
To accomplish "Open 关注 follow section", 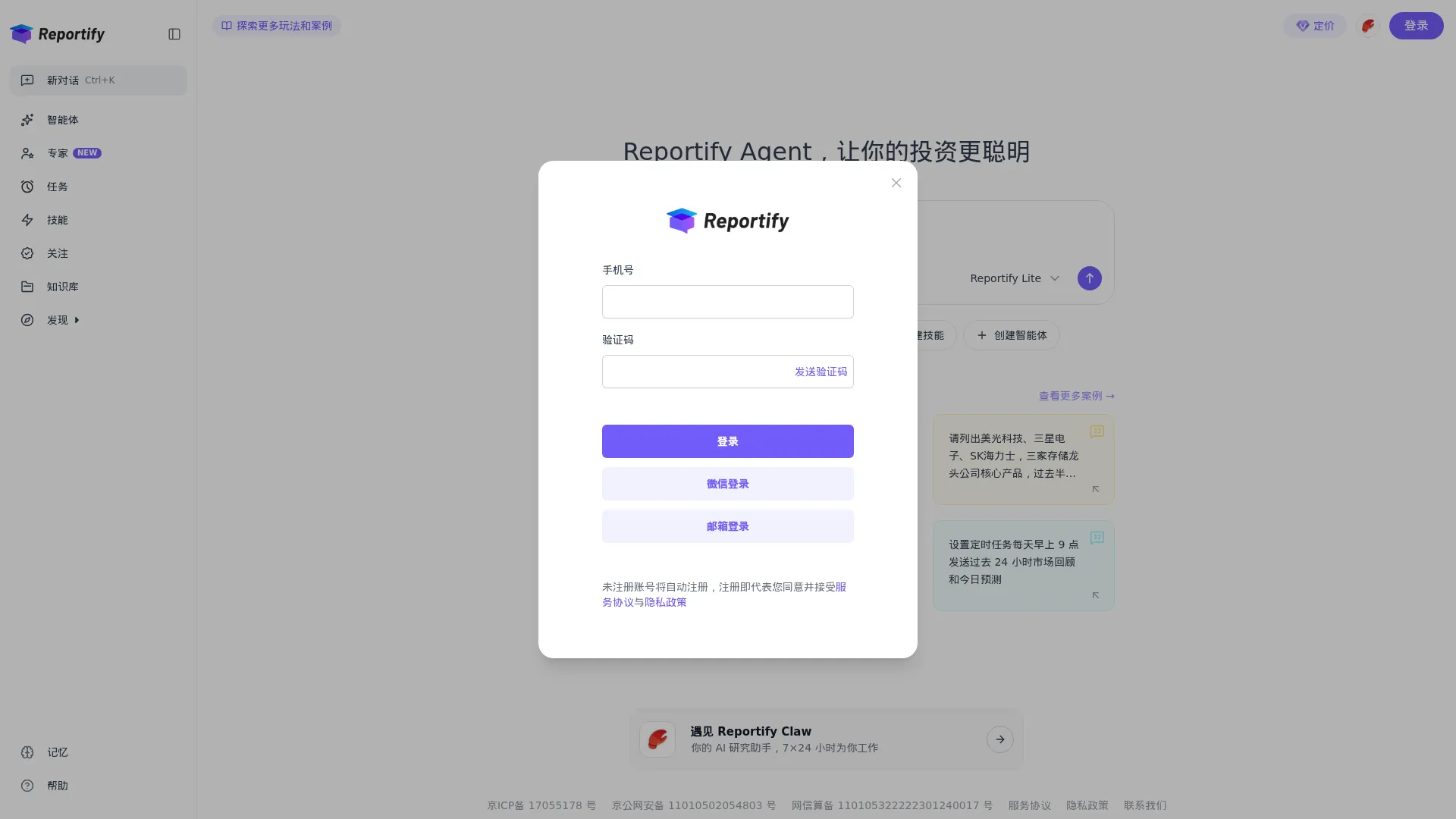I will pyautogui.click(x=98, y=253).
